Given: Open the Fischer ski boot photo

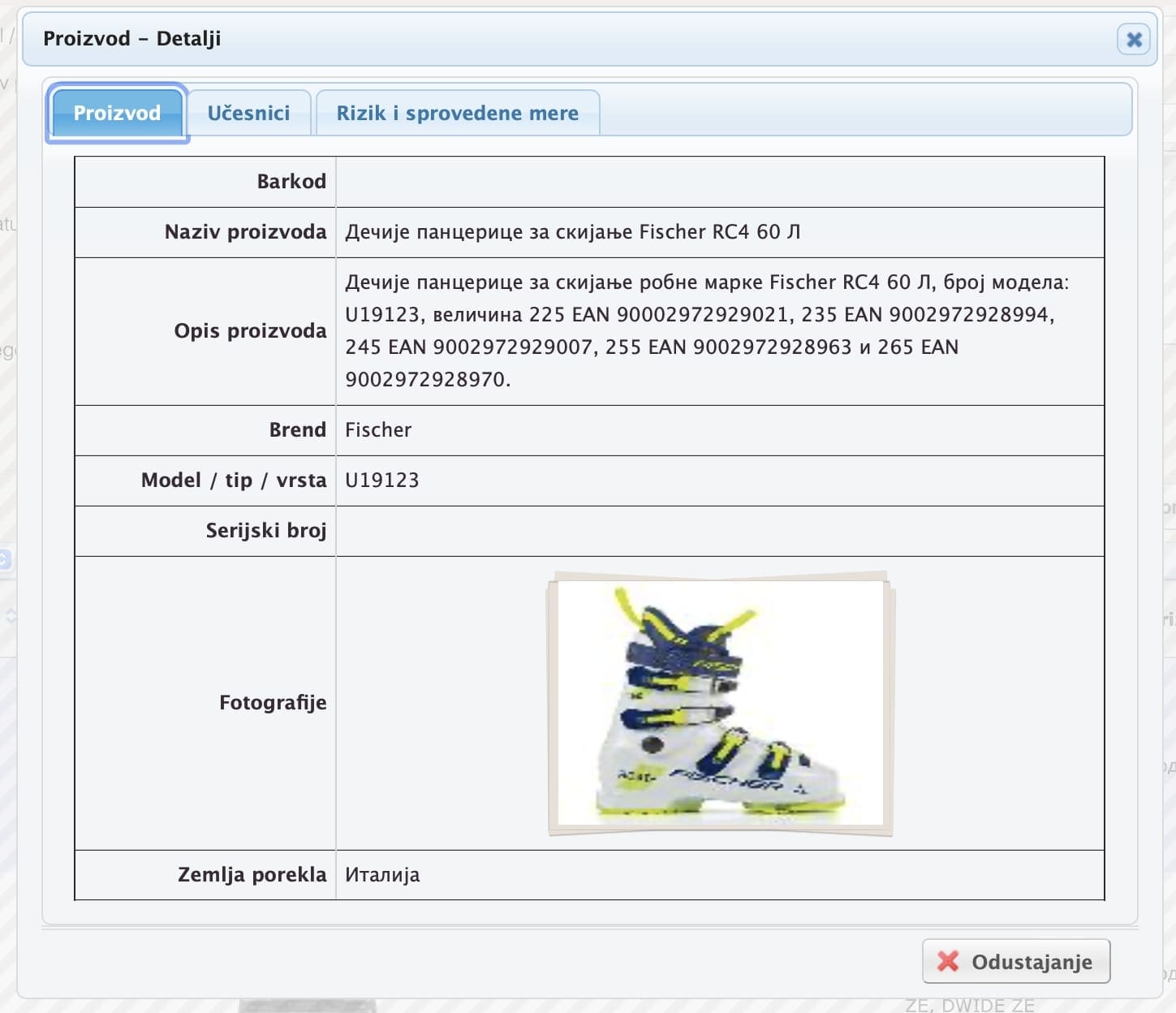Looking at the screenshot, I should pyautogui.click(x=720, y=703).
